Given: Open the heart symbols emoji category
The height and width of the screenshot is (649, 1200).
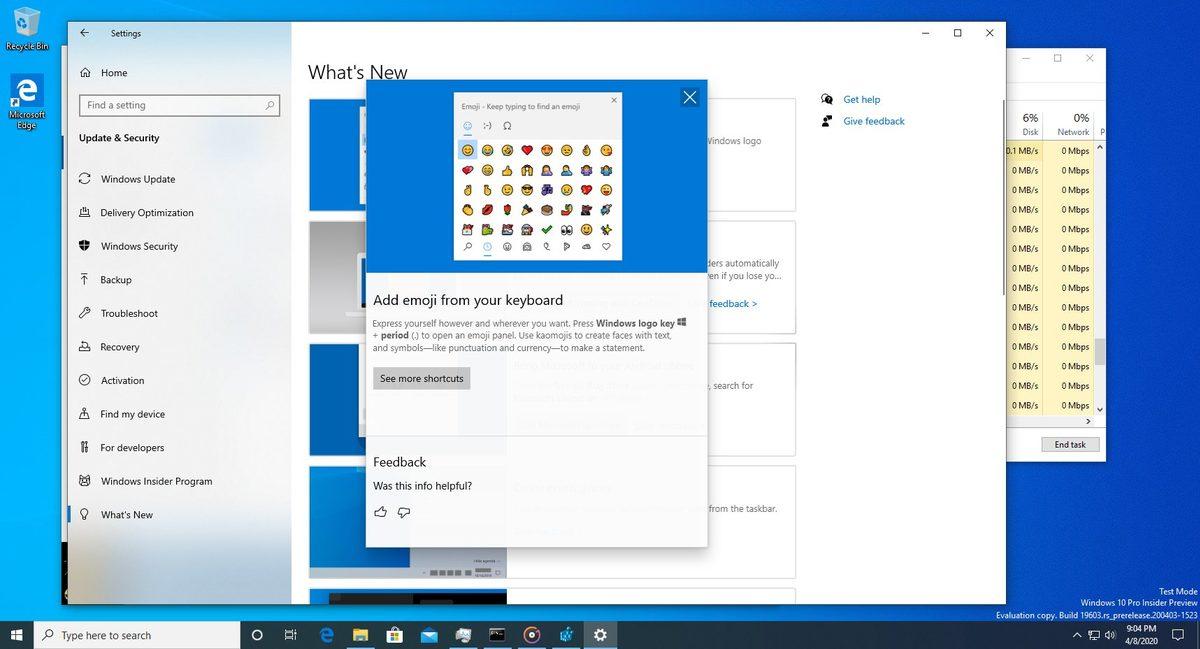Looking at the screenshot, I should pos(606,247).
